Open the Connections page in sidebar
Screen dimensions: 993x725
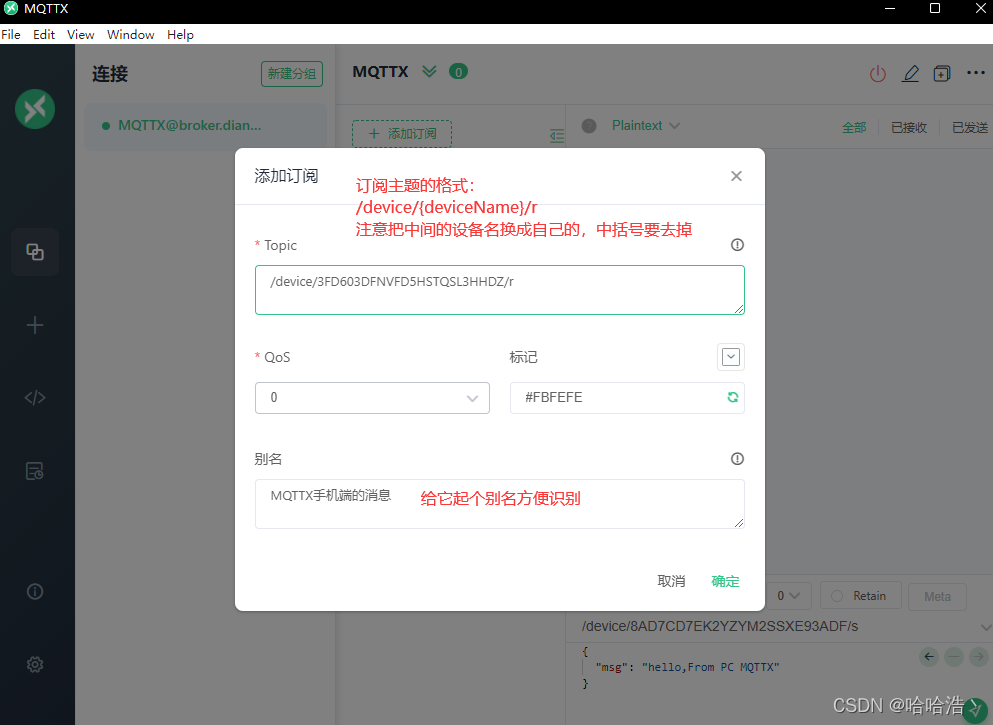(35, 252)
